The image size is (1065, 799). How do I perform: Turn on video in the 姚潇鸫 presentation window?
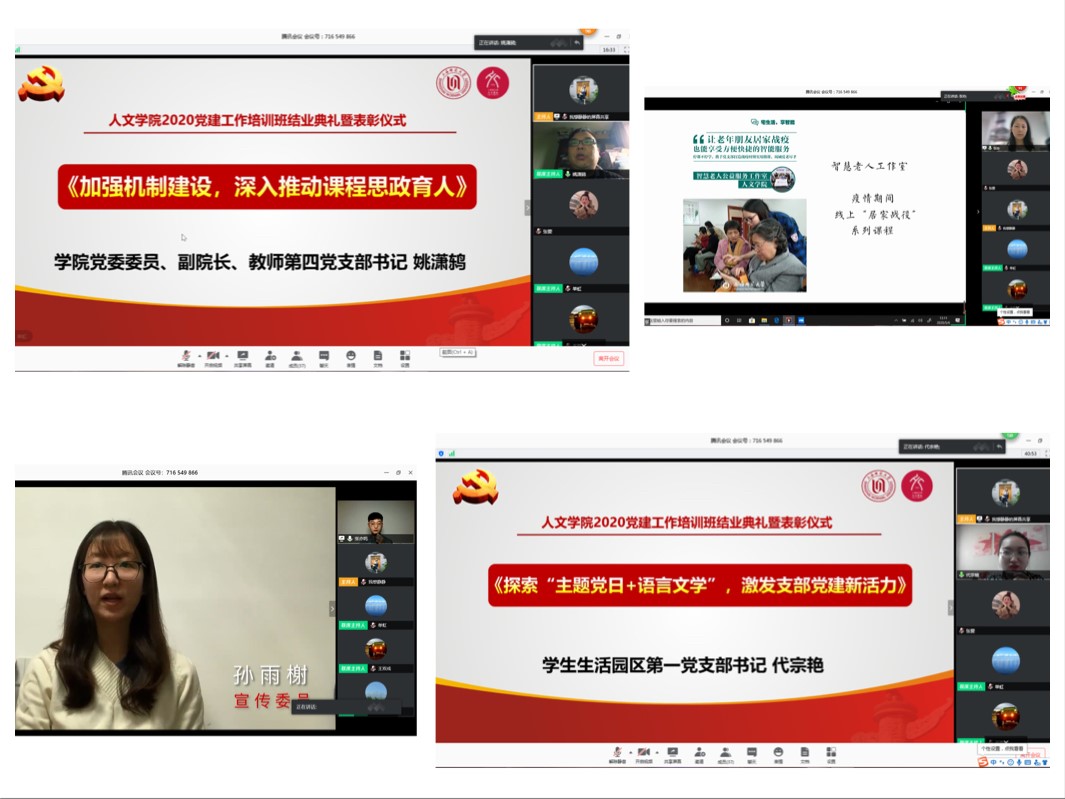[x=212, y=357]
